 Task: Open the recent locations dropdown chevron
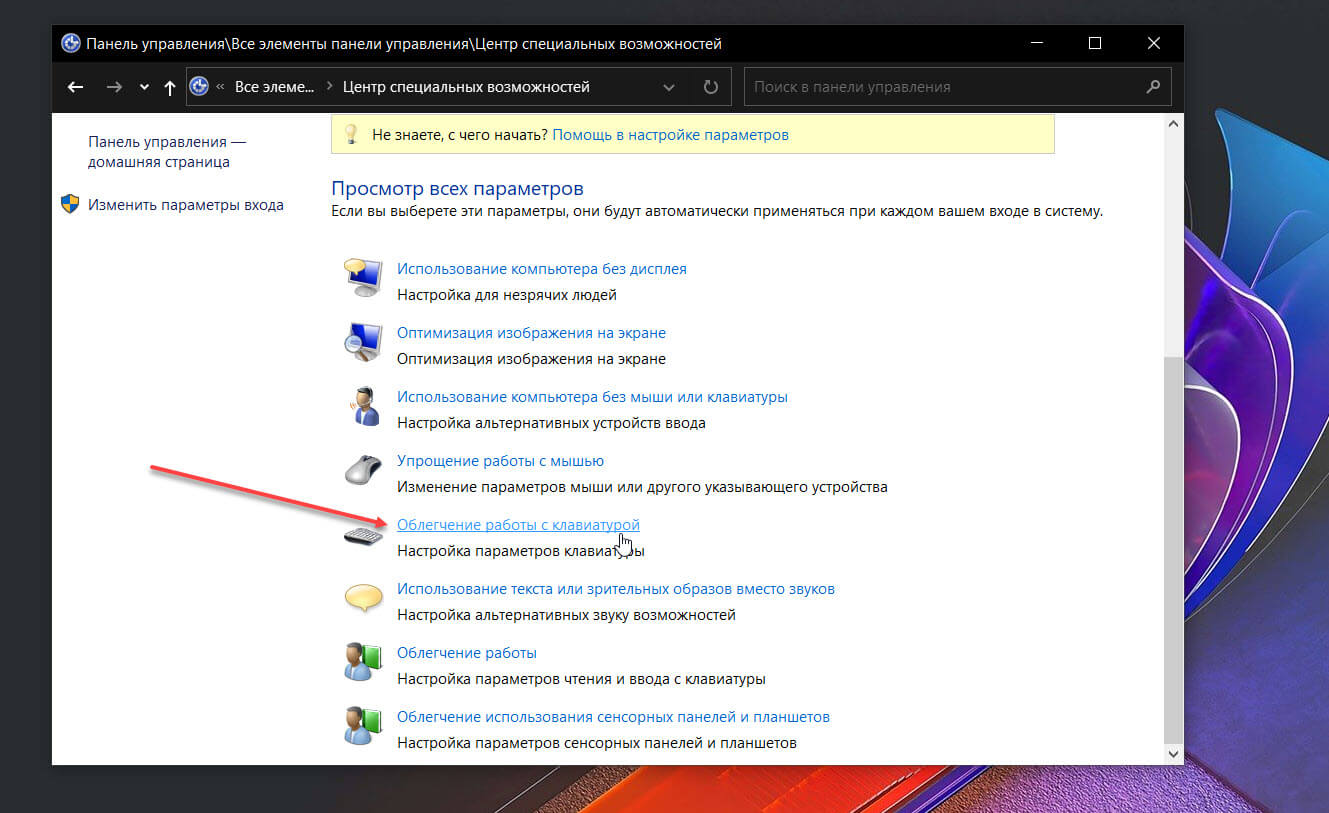pyautogui.click(x=144, y=87)
